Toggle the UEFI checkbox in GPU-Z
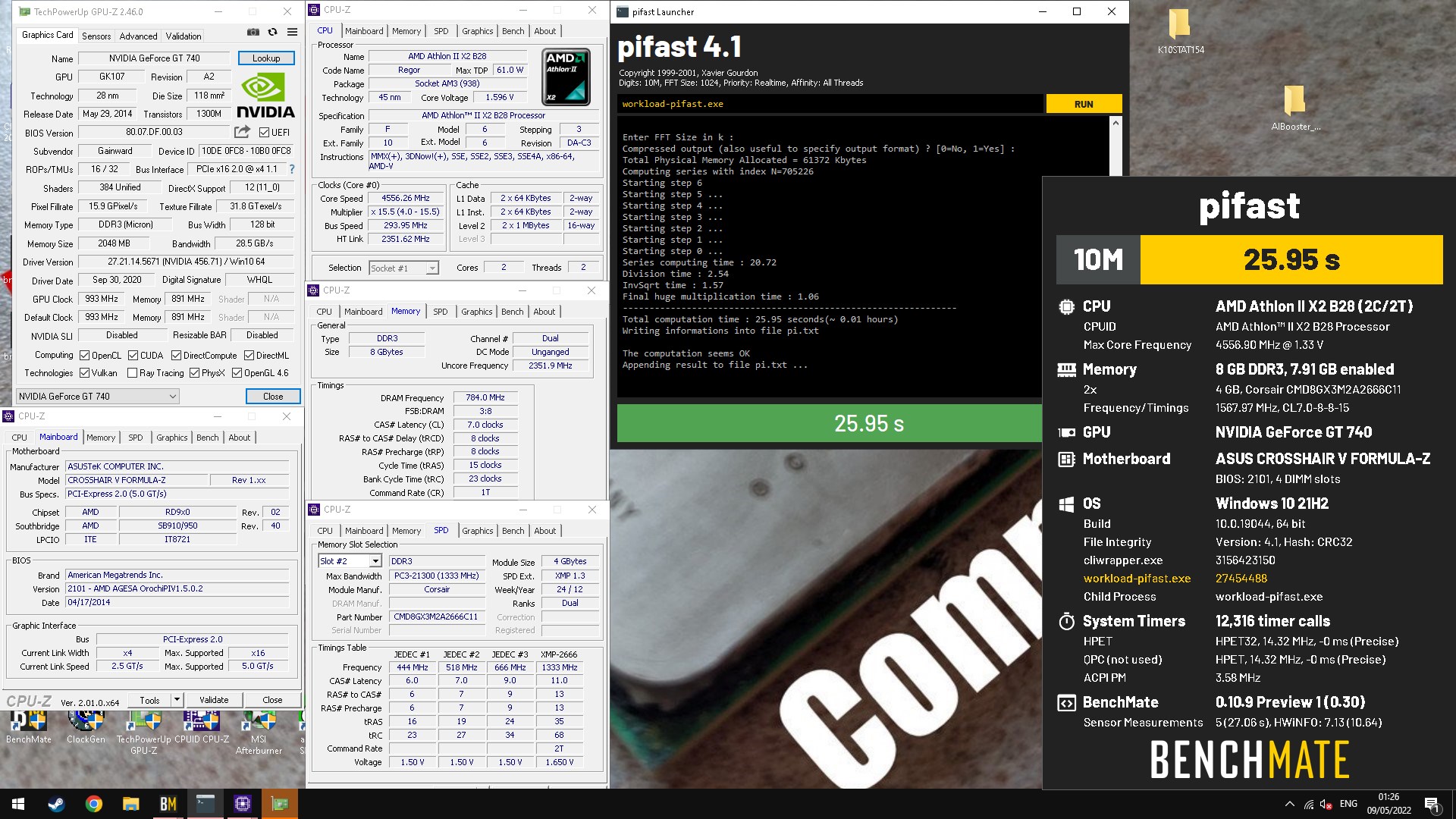 click(264, 132)
